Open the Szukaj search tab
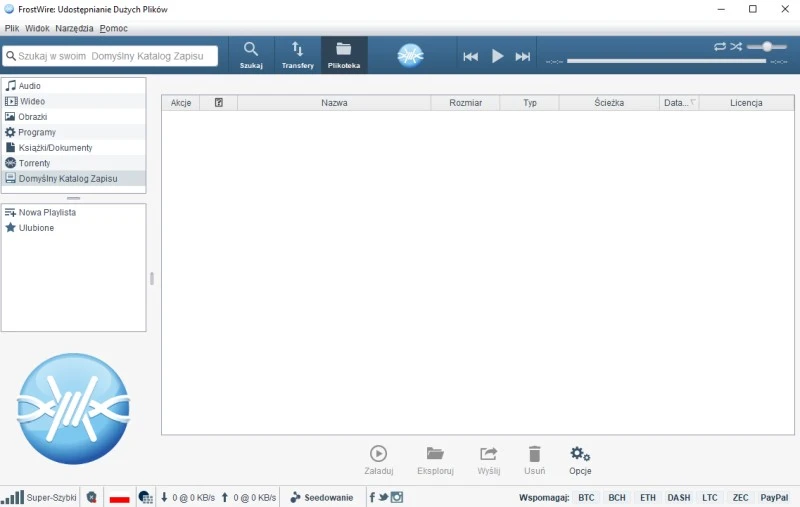Image resolution: width=800 pixels, height=507 pixels. tap(251, 55)
